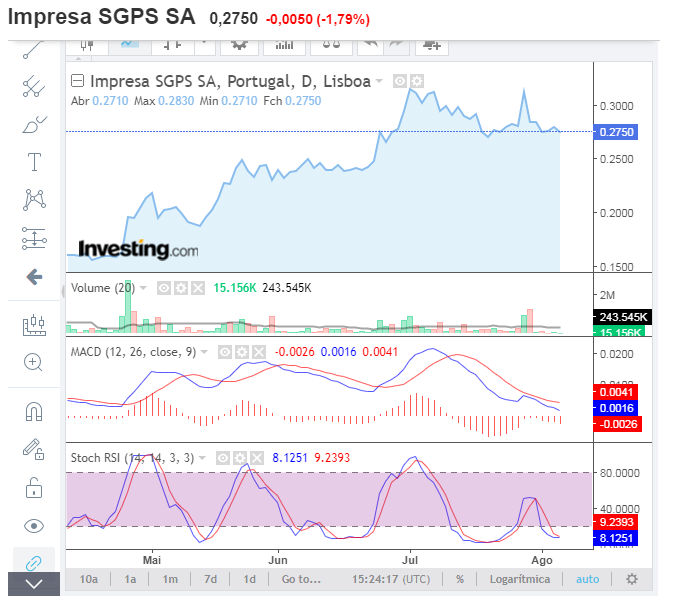
Task: Open chart style dropdown arrow in toolbar
Action: 204,46
